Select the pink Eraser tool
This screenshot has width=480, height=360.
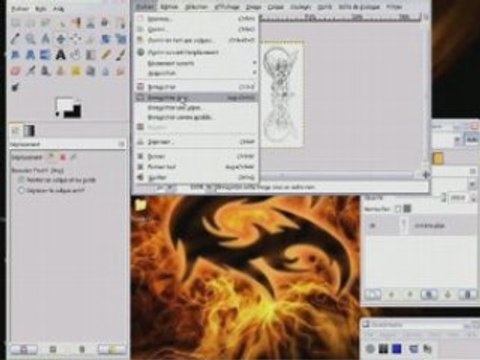[x=15, y=71]
